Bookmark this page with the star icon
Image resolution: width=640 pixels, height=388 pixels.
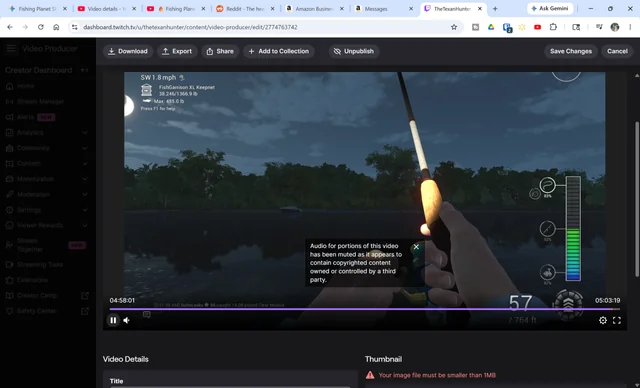point(454,27)
